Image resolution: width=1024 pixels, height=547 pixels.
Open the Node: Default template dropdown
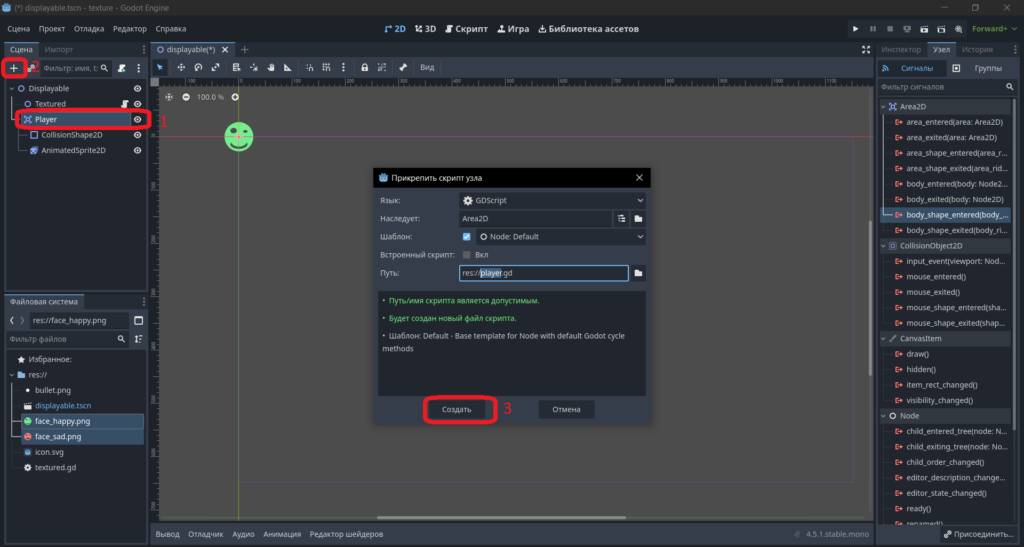[x=561, y=237]
